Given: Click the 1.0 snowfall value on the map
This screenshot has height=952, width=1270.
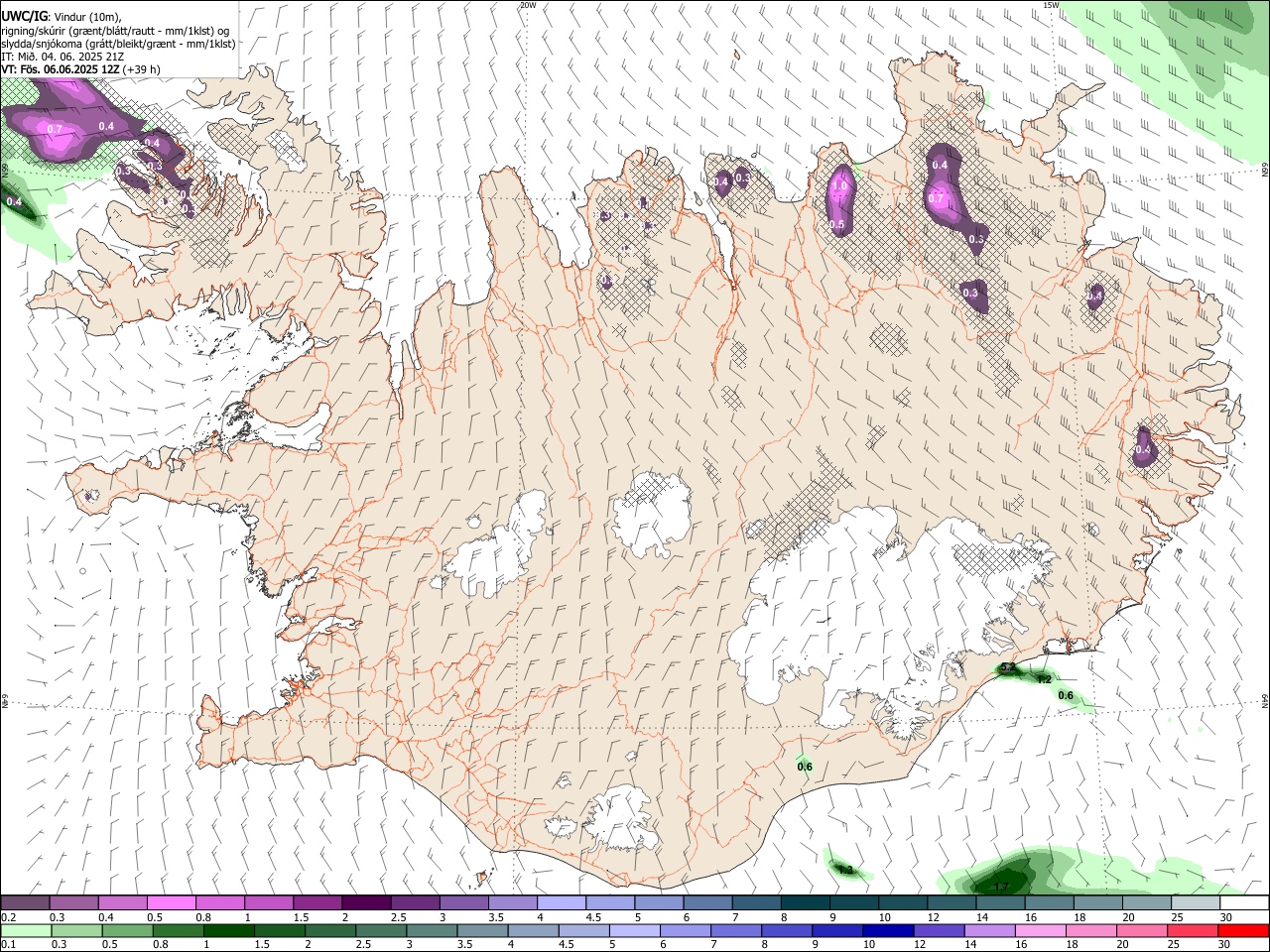Looking at the screenshot, I should click(839, 185).
